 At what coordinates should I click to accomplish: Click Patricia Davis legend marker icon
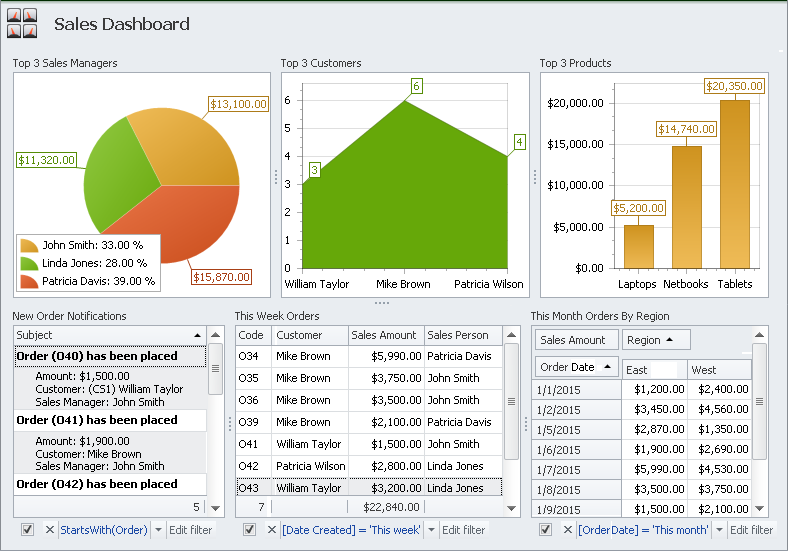[x=29, y=281]
